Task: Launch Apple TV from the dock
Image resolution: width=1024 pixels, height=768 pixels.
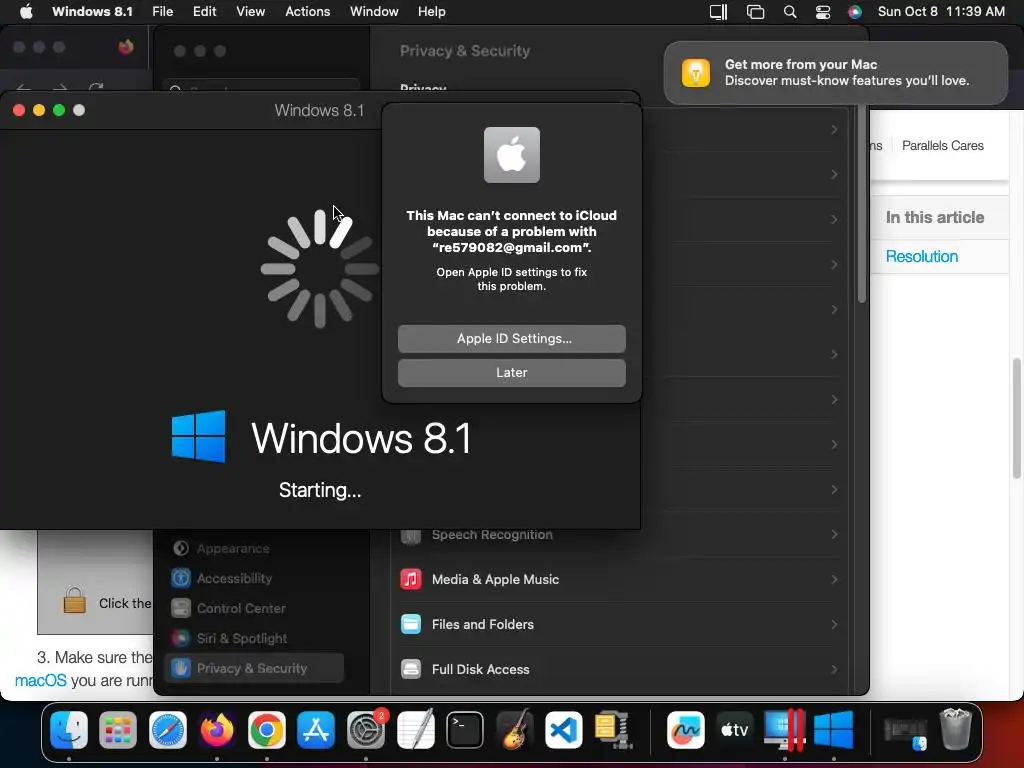Action: [735, 729]
